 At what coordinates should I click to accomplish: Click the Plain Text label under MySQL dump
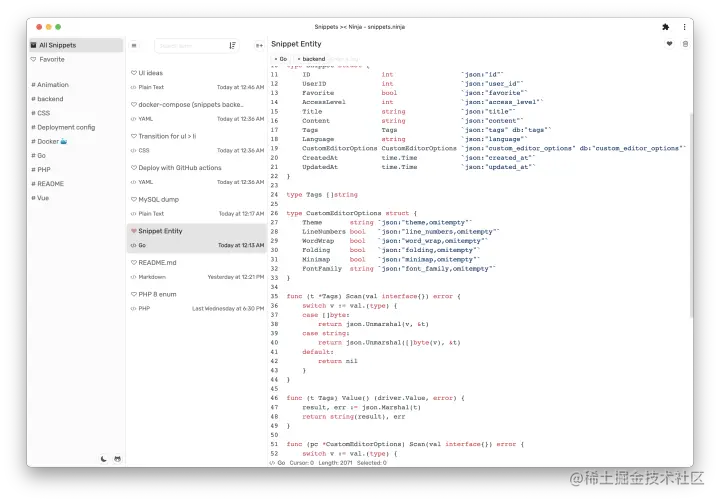click(x=151, y=214)
